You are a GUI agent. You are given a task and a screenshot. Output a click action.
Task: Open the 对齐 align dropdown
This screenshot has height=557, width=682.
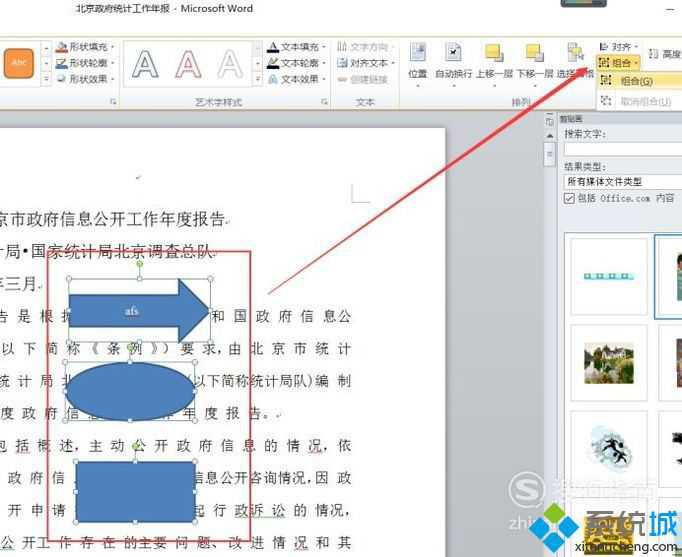pyautogui.click(x=618, y=47)
